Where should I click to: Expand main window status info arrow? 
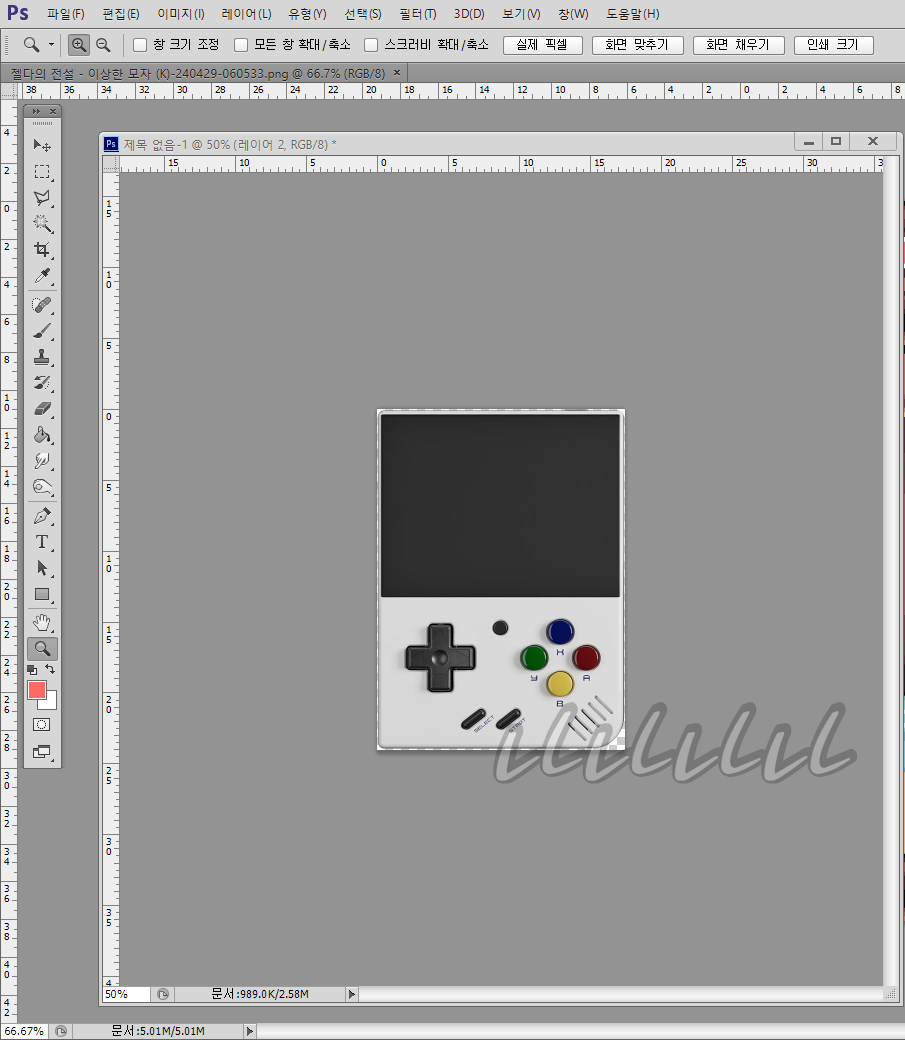[x=249, y=1031]
